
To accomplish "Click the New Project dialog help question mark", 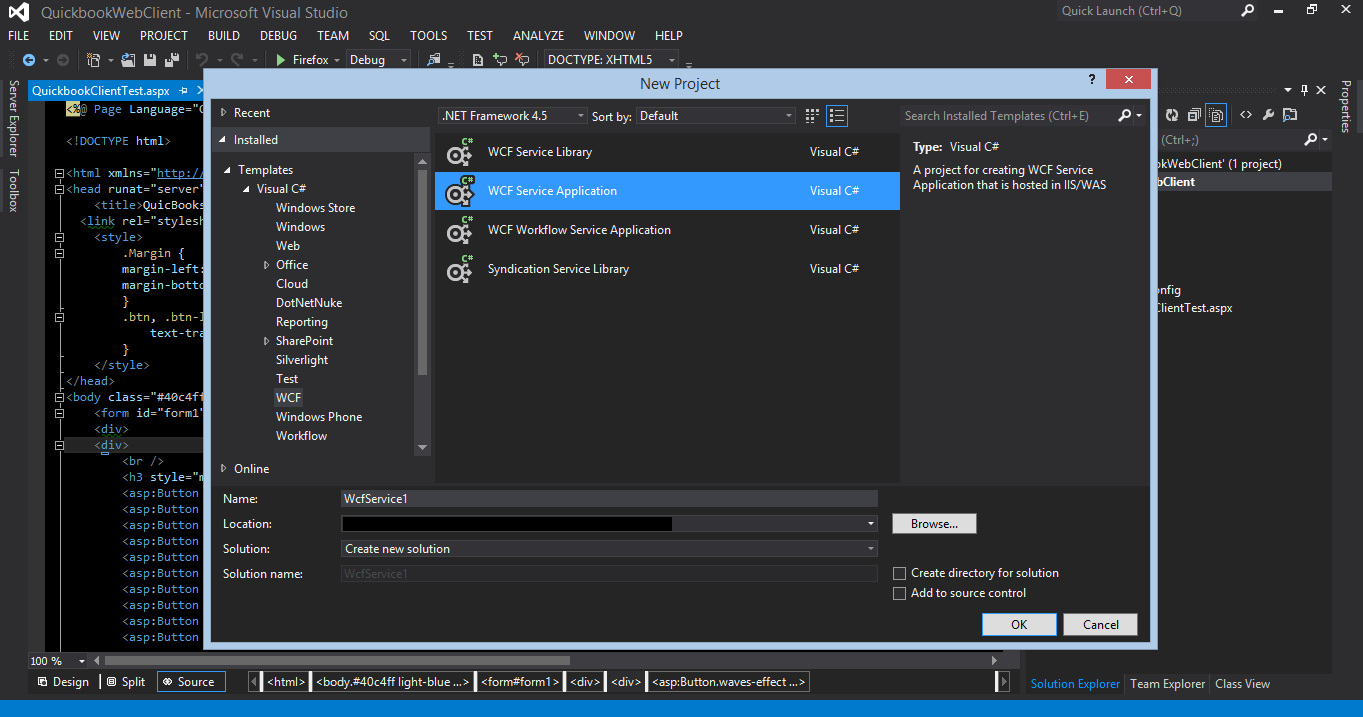I will (1091, 80).
